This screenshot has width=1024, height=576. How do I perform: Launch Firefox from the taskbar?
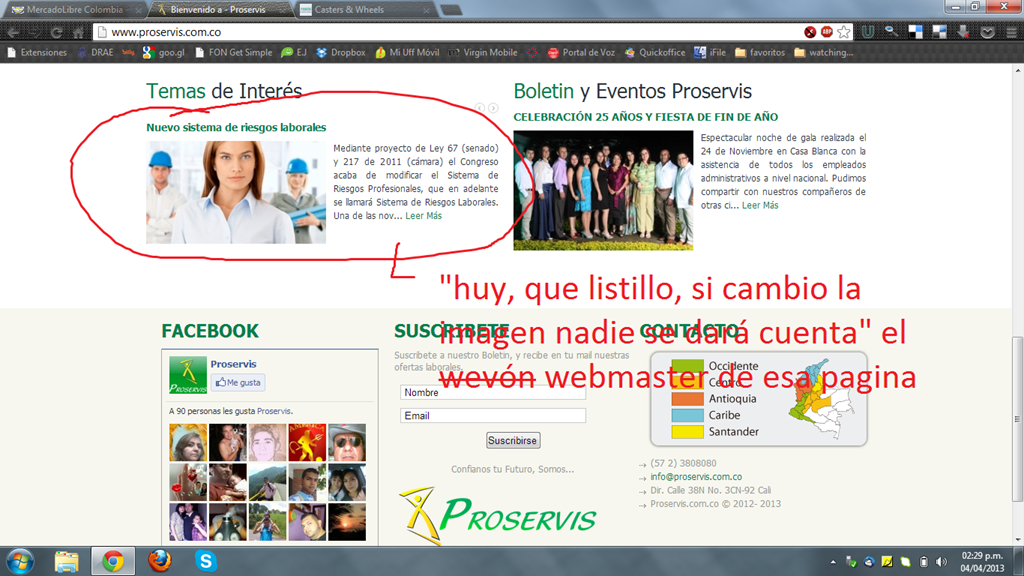coord(160,560)
